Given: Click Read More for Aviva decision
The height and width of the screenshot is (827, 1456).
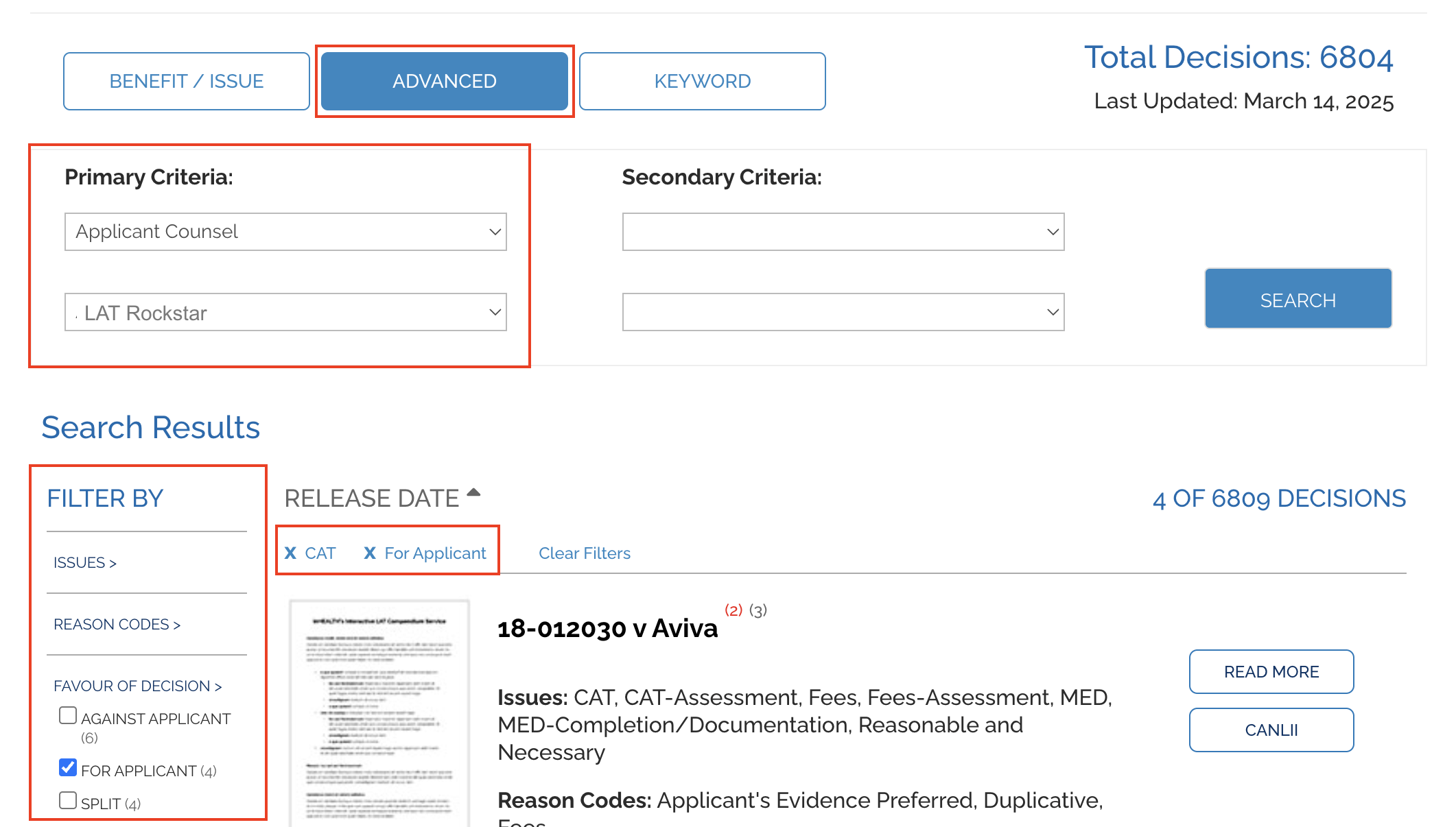Looking at the screenshot, I should pos(1271,672).
